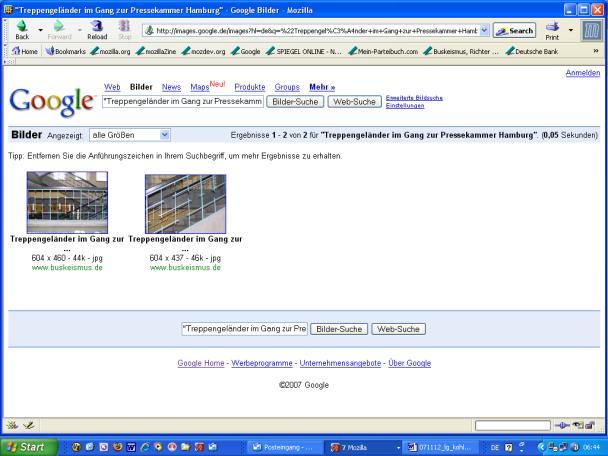Click the Anmelden sign-in link
Viewport: 608px width, 456px height.
pyautogui.click(x=582, y=73)
